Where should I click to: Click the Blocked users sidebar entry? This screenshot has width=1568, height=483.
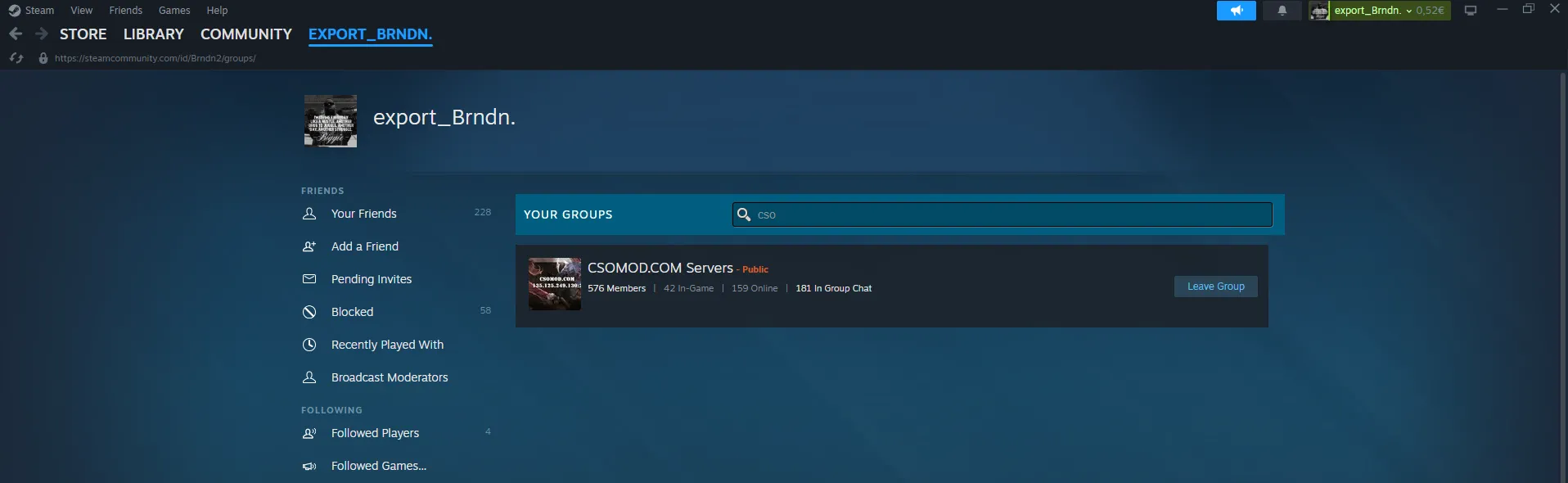(352, 312)
